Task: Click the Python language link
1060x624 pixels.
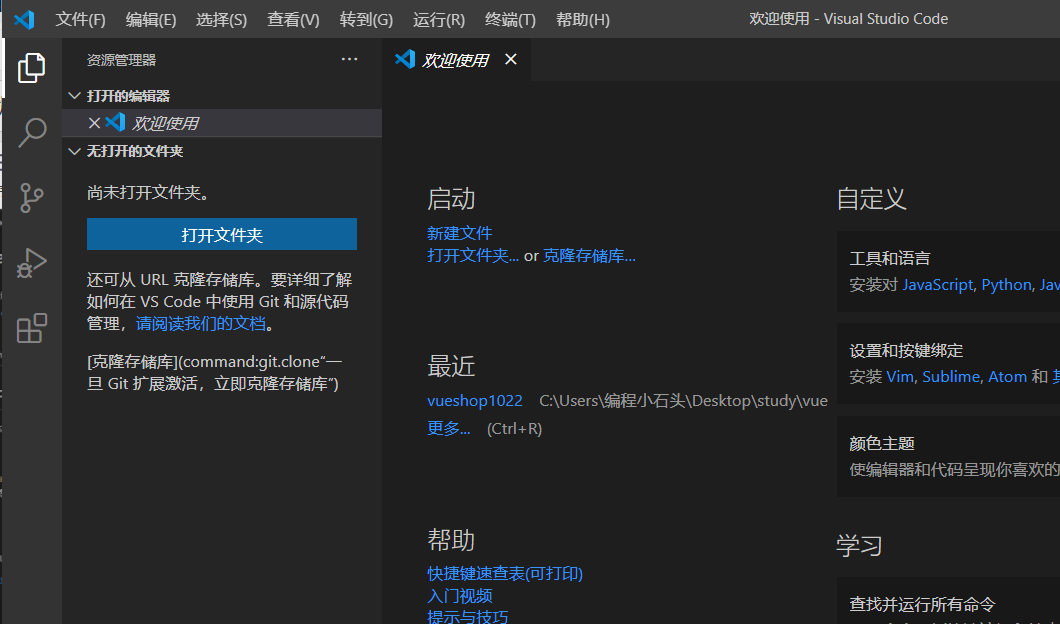Action: pos(1007,285)
